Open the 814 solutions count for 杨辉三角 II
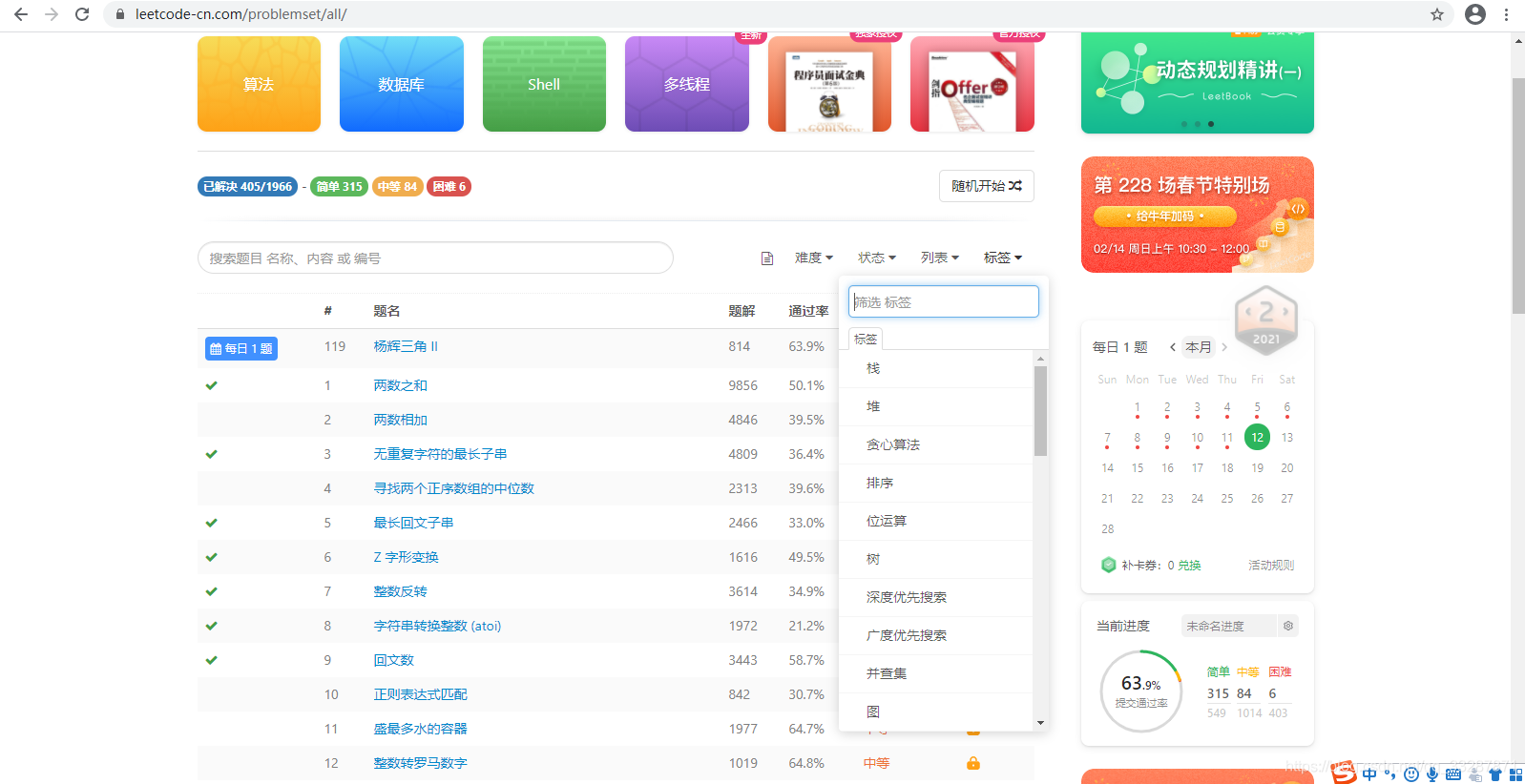The width and height of the screenshot is (1525, 784). [x=740, y=346]
